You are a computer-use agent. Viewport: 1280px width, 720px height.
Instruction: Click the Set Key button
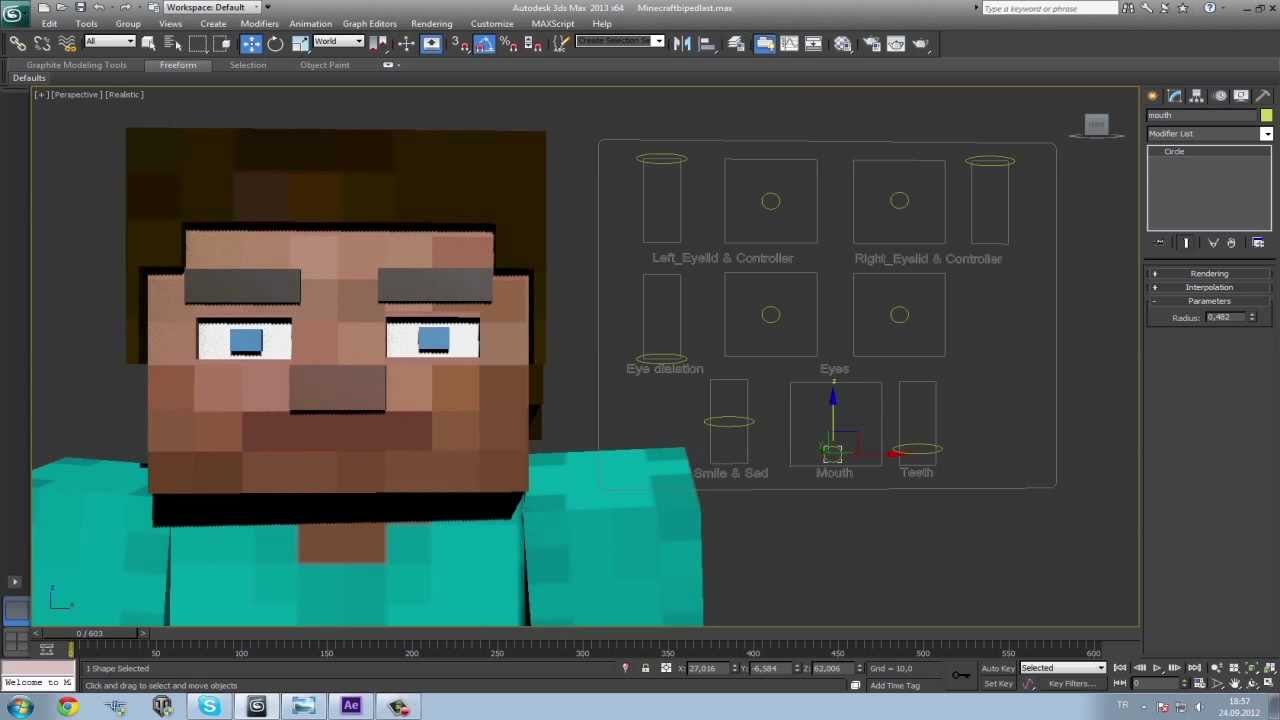(x=998, y=684)
